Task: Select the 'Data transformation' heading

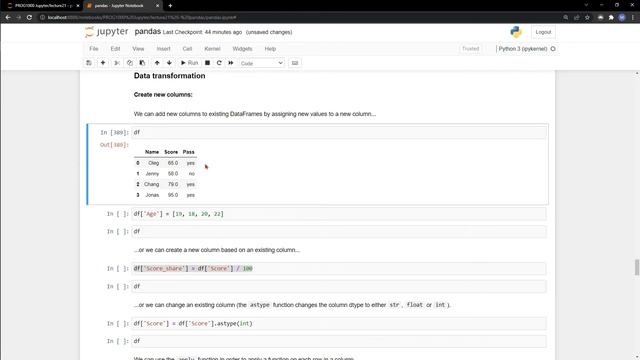Action: pos(169,76)
